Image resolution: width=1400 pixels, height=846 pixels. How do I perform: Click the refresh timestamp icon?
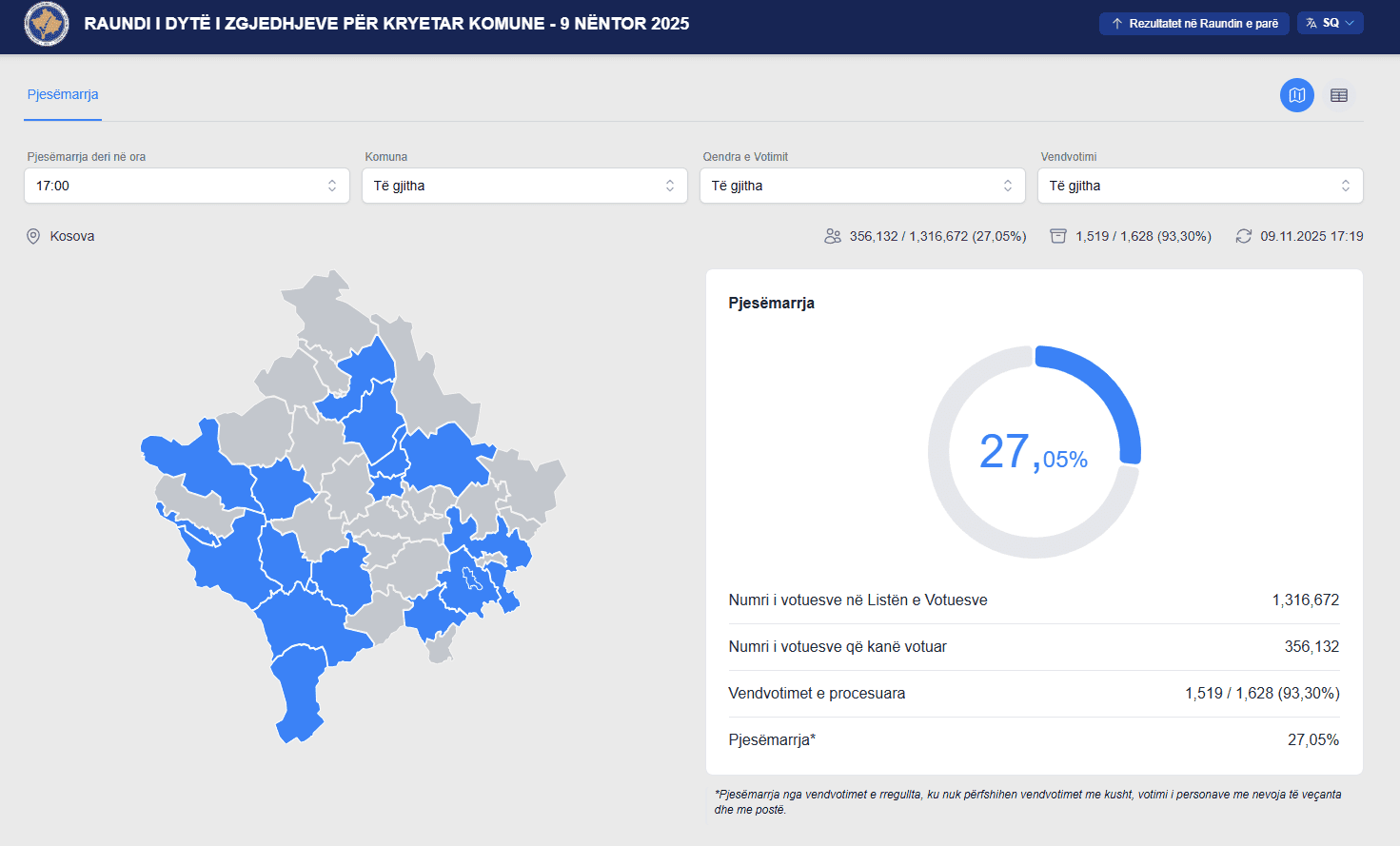coord(1243,236)
